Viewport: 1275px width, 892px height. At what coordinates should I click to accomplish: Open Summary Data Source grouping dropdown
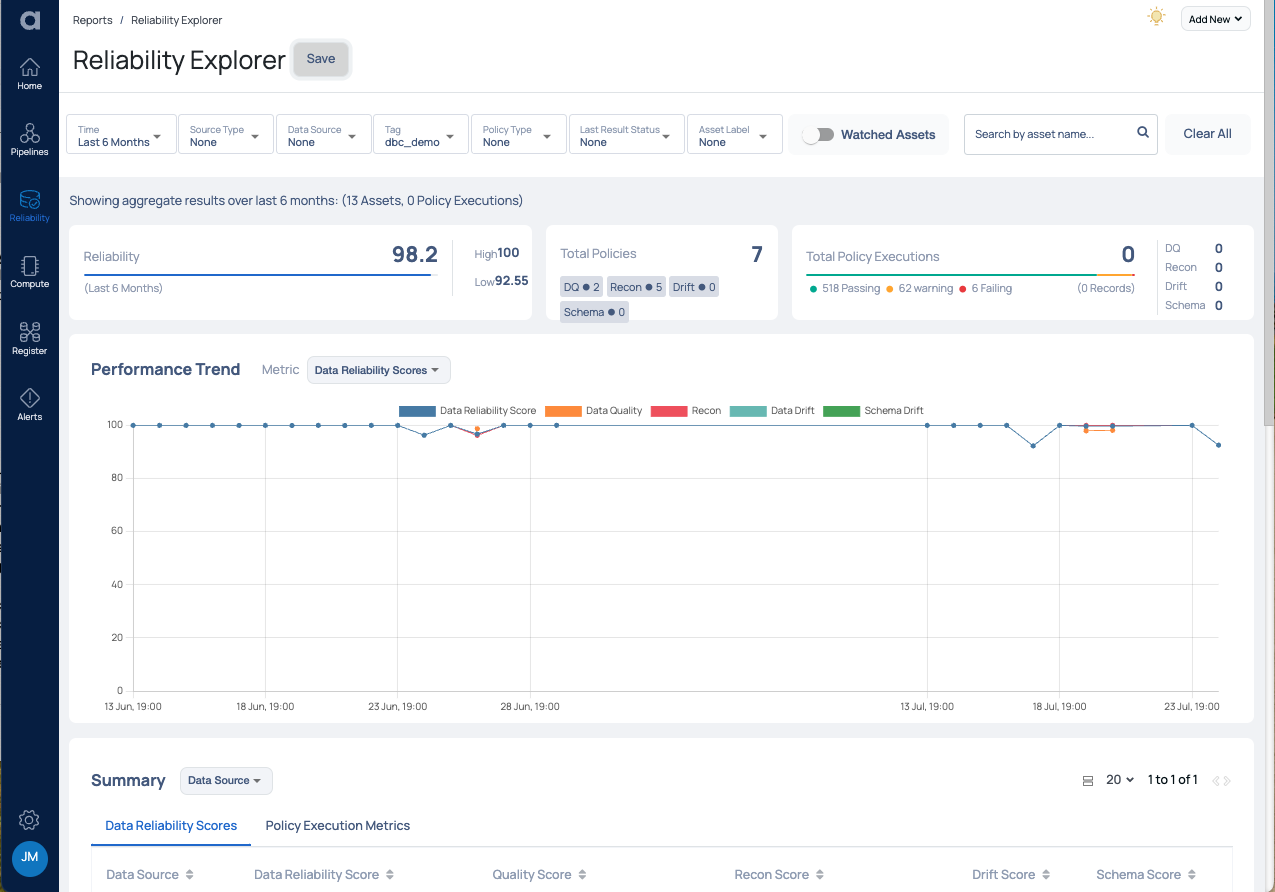(226, 781)
